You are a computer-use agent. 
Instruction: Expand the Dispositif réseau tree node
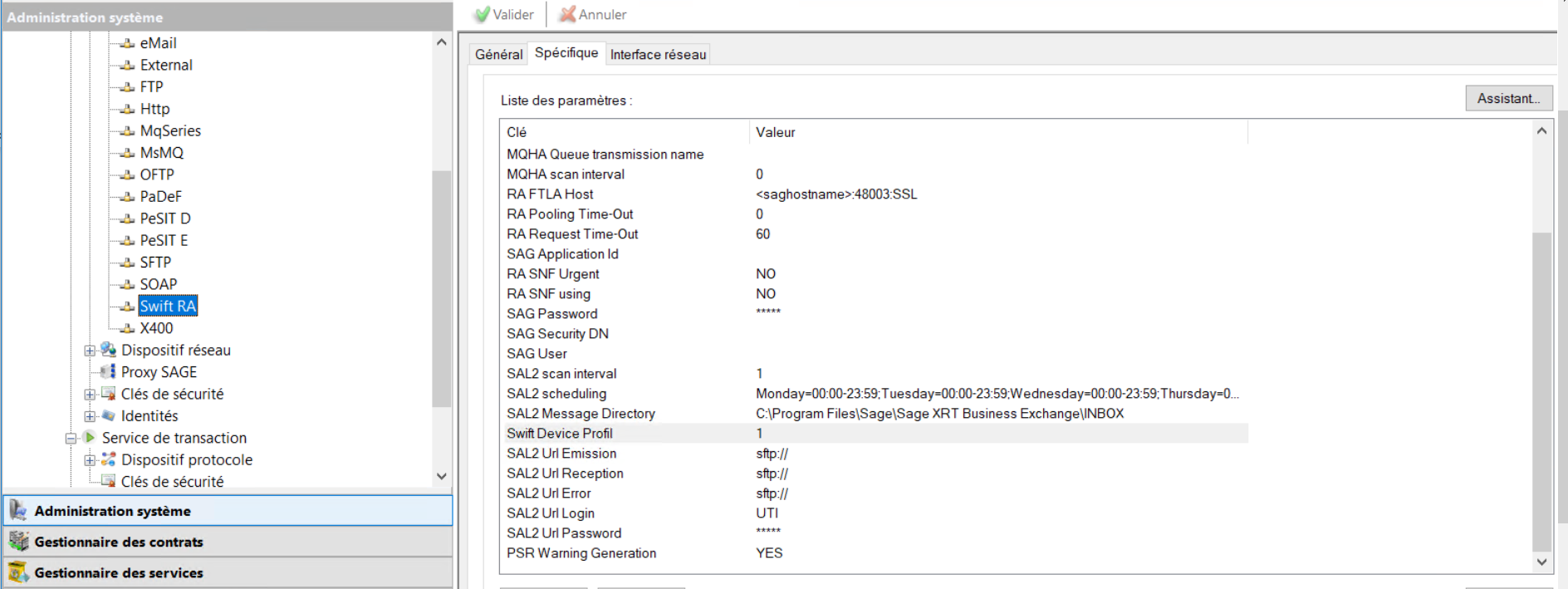90,351
